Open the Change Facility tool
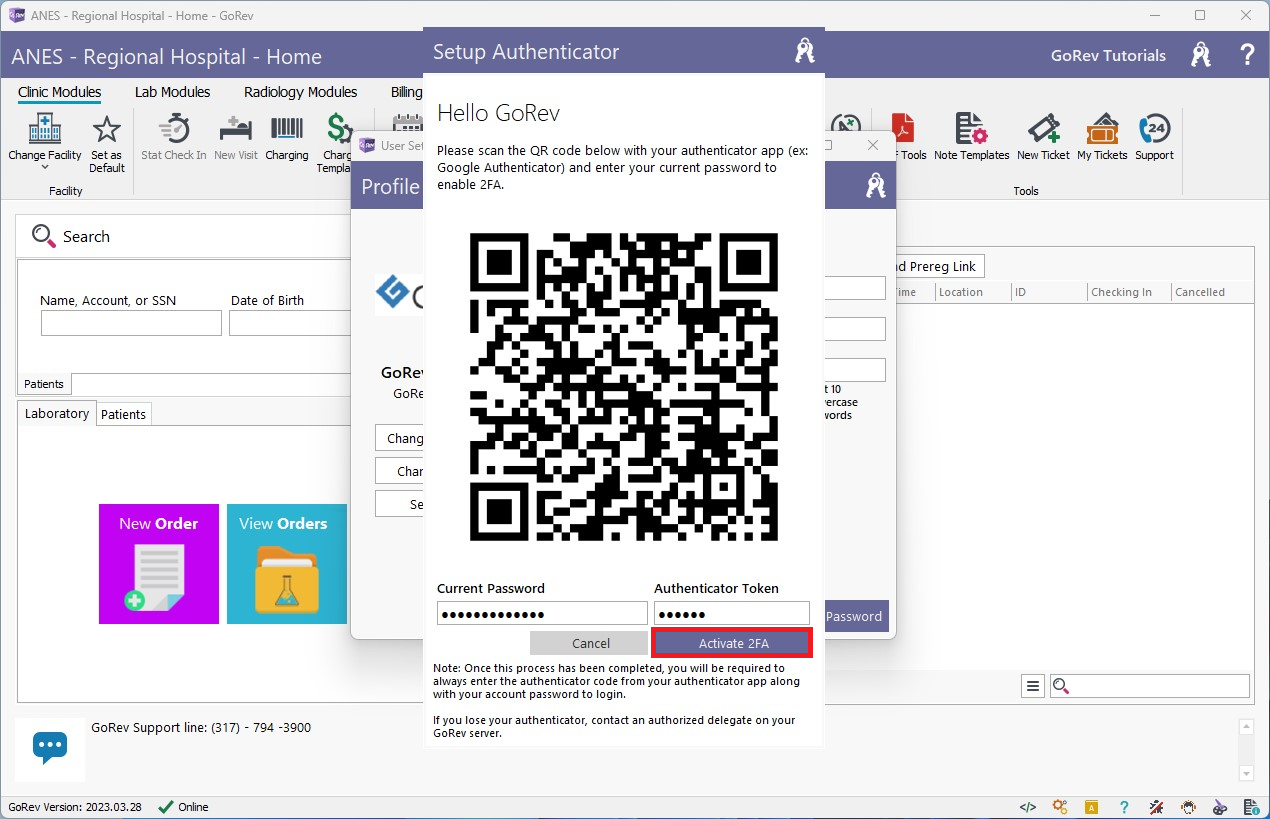 [x=45, y=139]
